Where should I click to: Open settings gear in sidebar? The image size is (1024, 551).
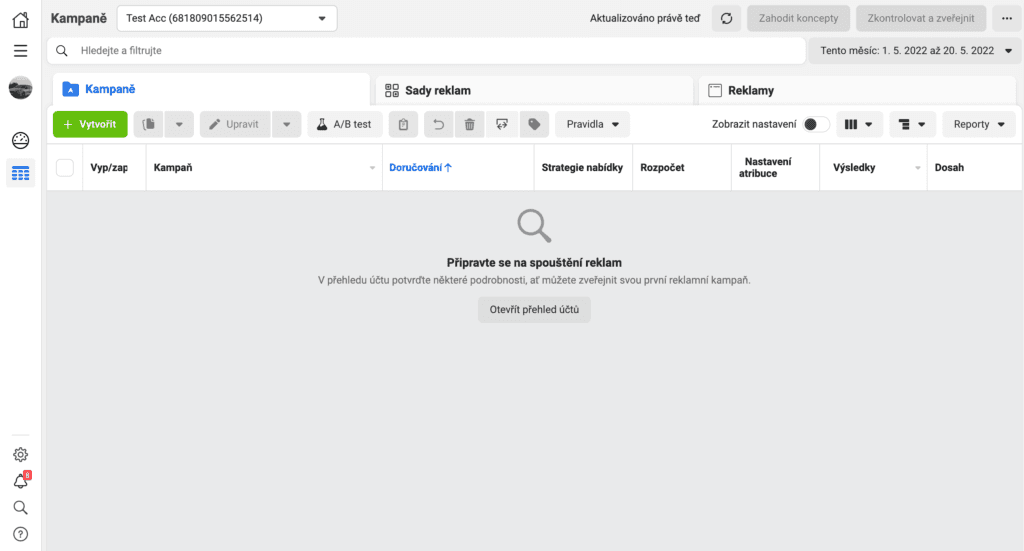[x=20, y=454]
